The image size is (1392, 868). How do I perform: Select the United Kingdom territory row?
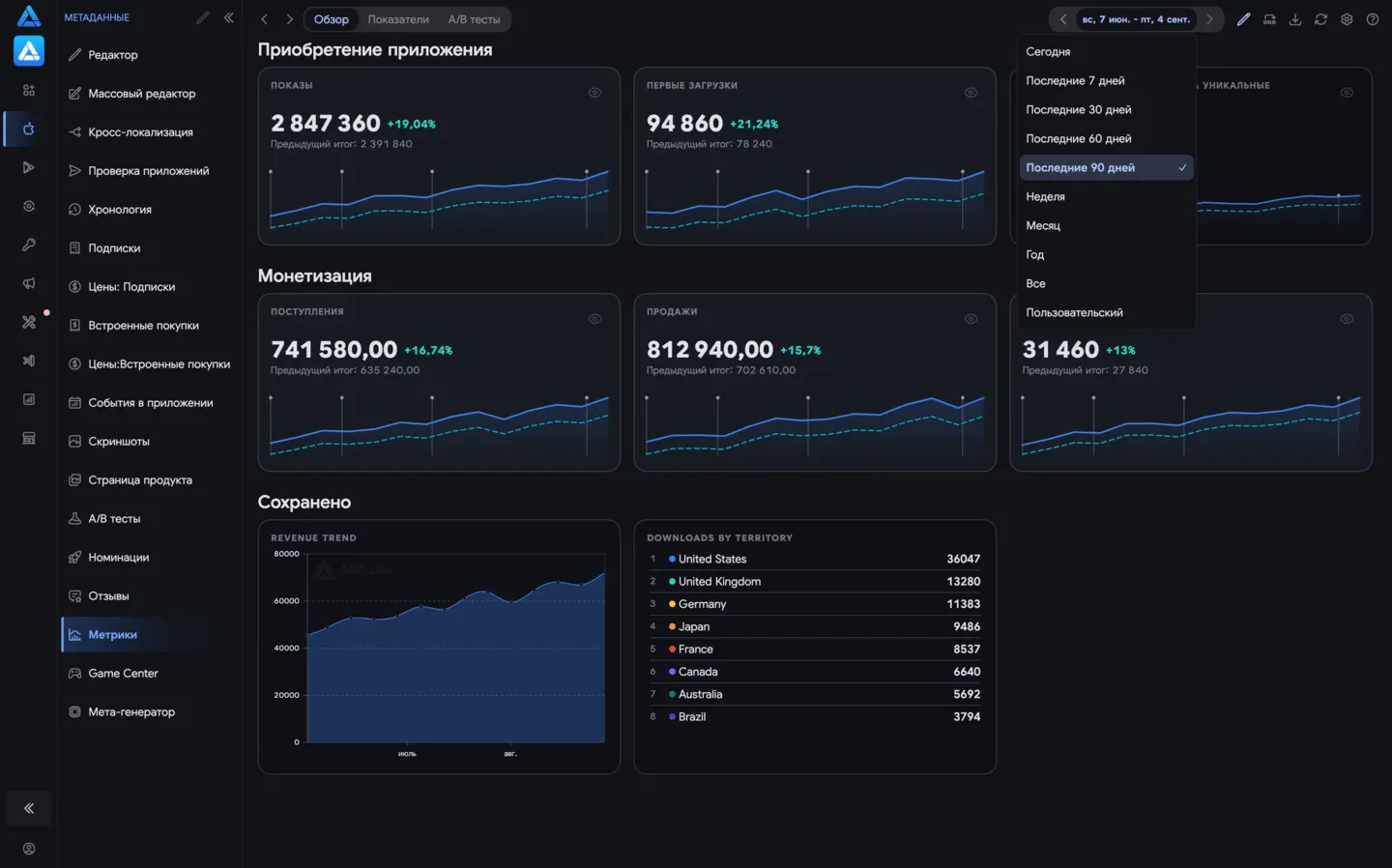[815, 582]
